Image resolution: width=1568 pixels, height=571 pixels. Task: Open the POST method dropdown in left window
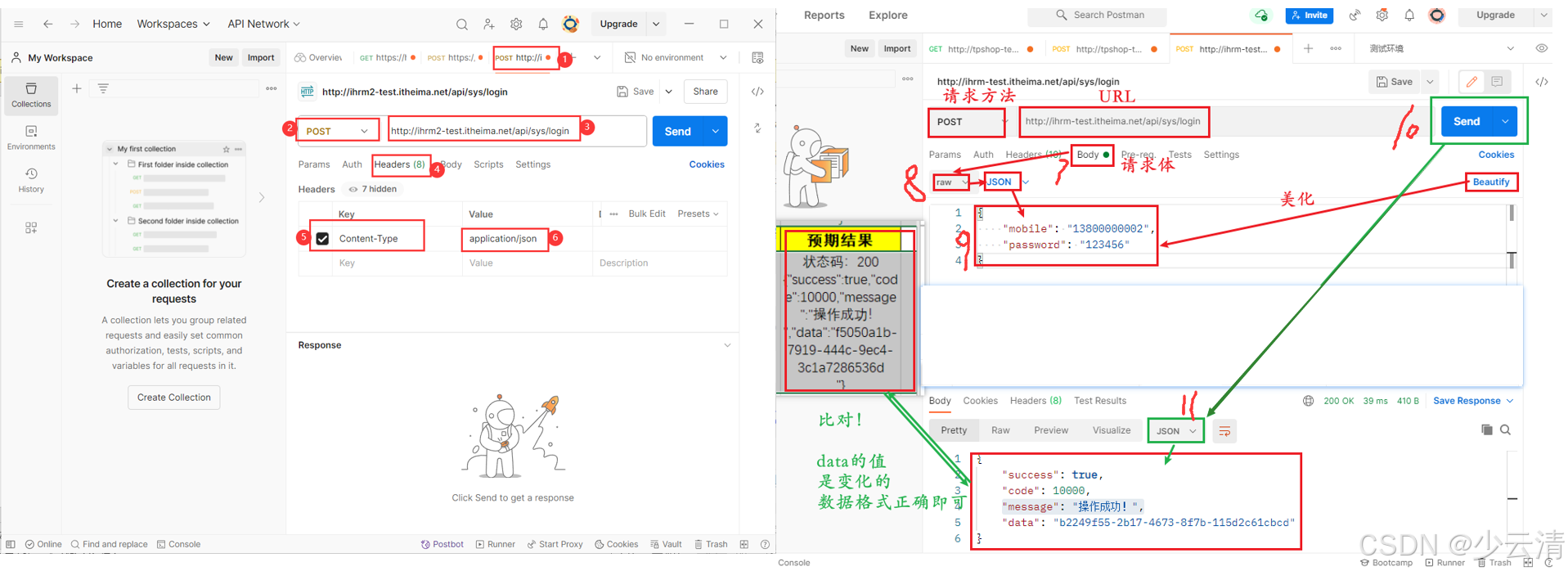point(338,131)
